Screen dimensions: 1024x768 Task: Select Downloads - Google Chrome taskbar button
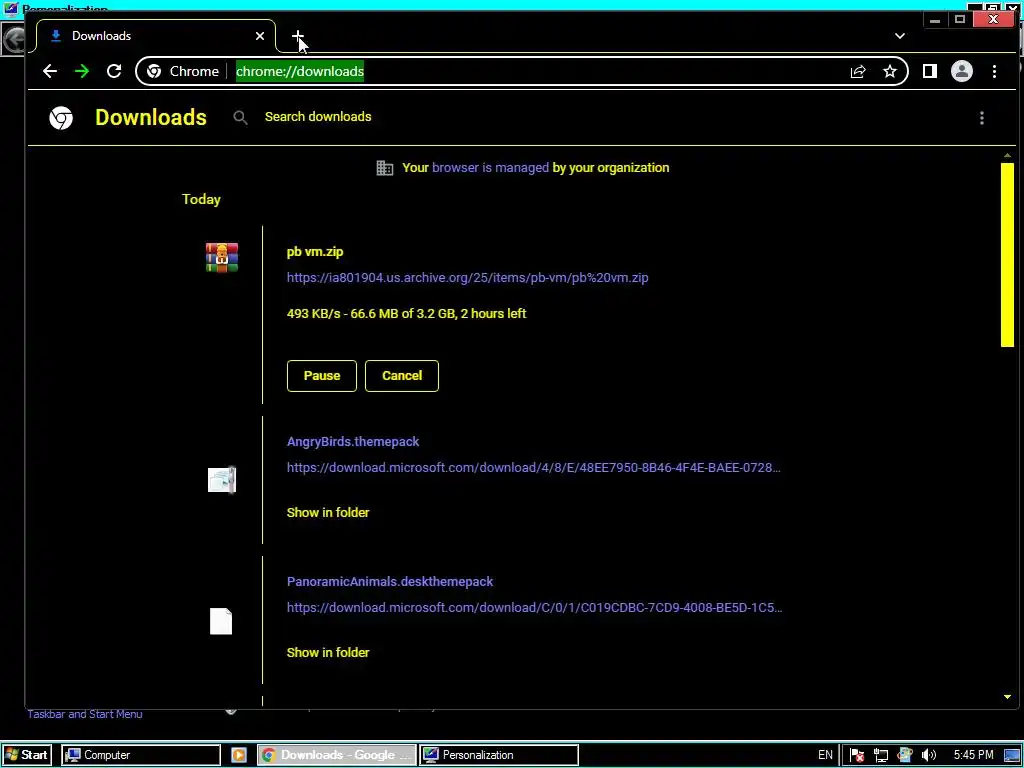[336, 755]
